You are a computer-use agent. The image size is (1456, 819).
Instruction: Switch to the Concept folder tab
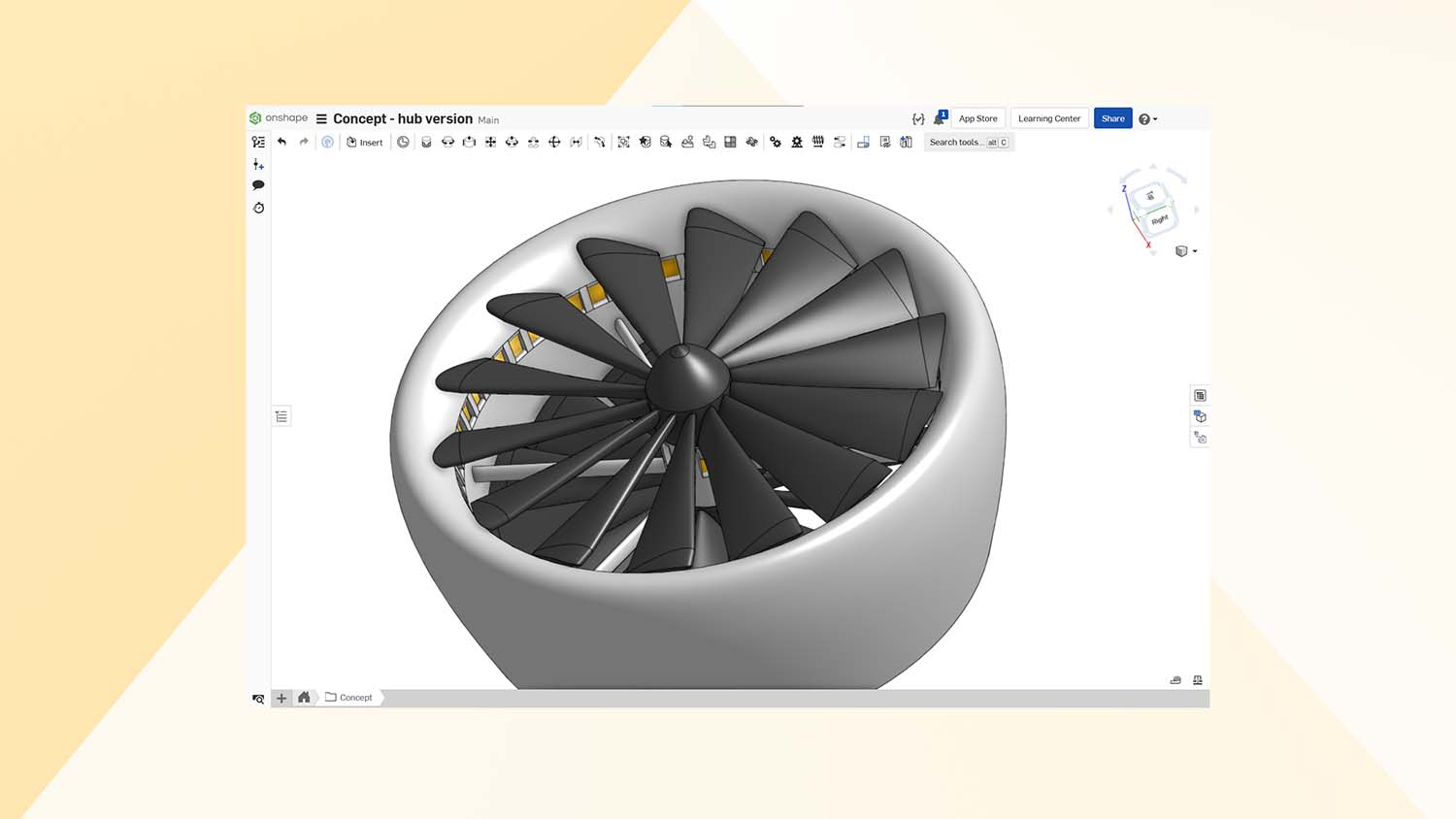pos(349,698)
